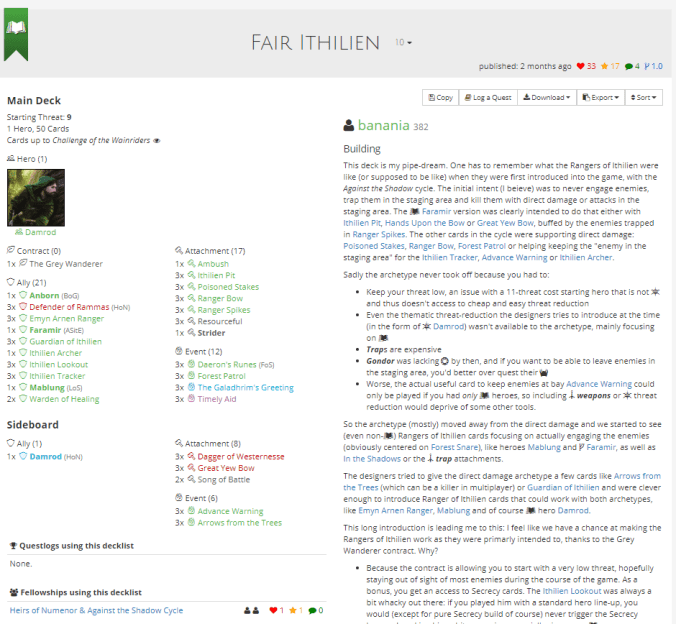Open the Emyn Arnen Ranger ally in deck list
The width and height of the screenshot is (676, 624).
click(x=66, y=319)
